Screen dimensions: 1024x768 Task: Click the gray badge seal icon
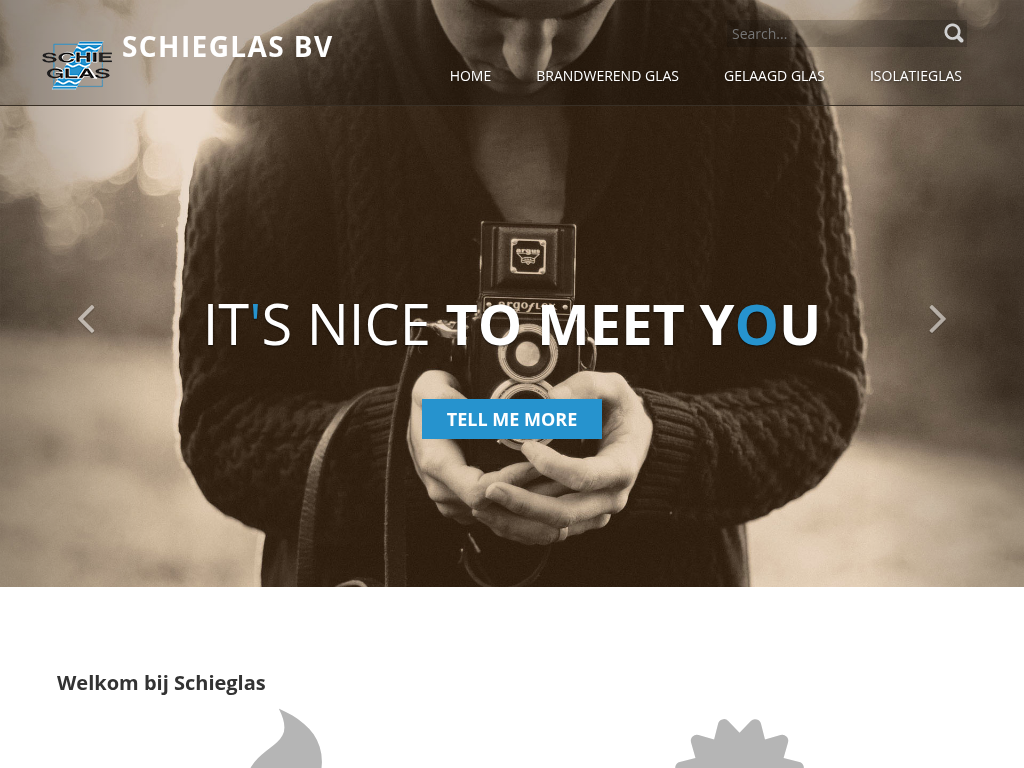click(x=739, y=744)
